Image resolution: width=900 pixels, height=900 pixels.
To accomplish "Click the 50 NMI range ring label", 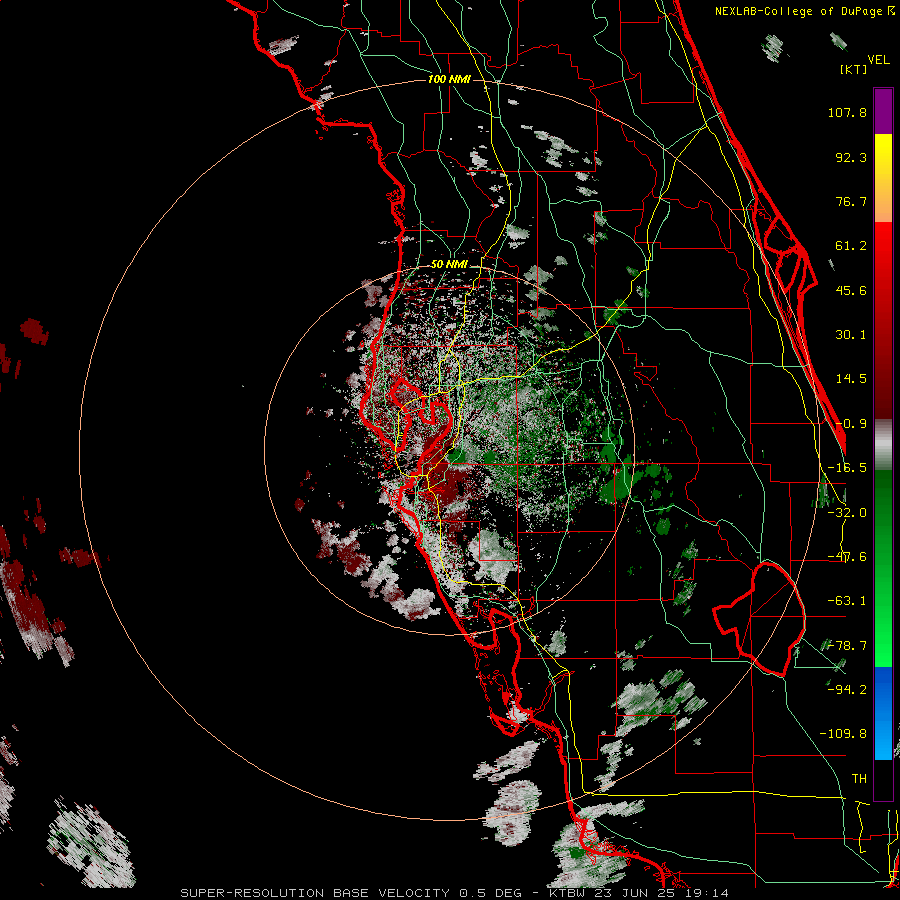I will click(x=449, y=265).
